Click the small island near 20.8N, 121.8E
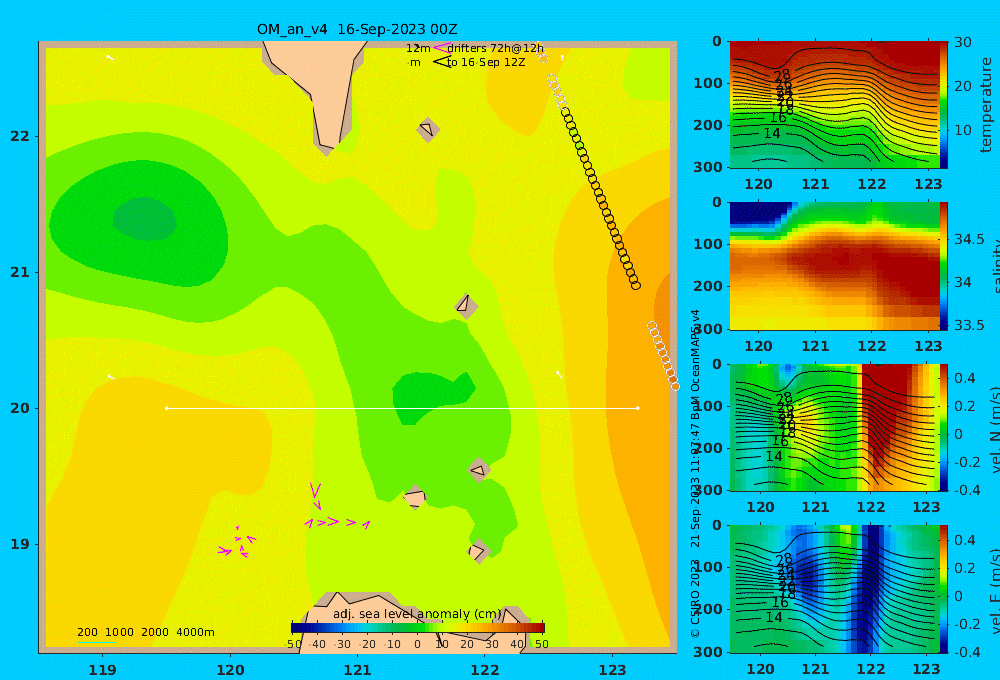This screenshot has height=680, width=1000. point(466,306)
